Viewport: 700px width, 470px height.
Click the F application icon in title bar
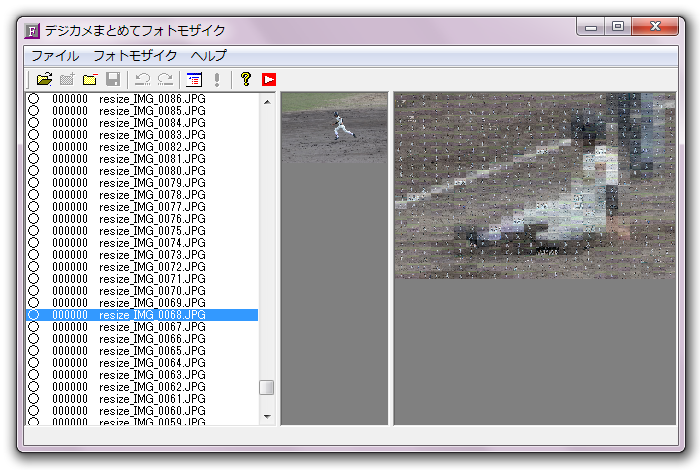pyautogui.click(x=32, y=31)
